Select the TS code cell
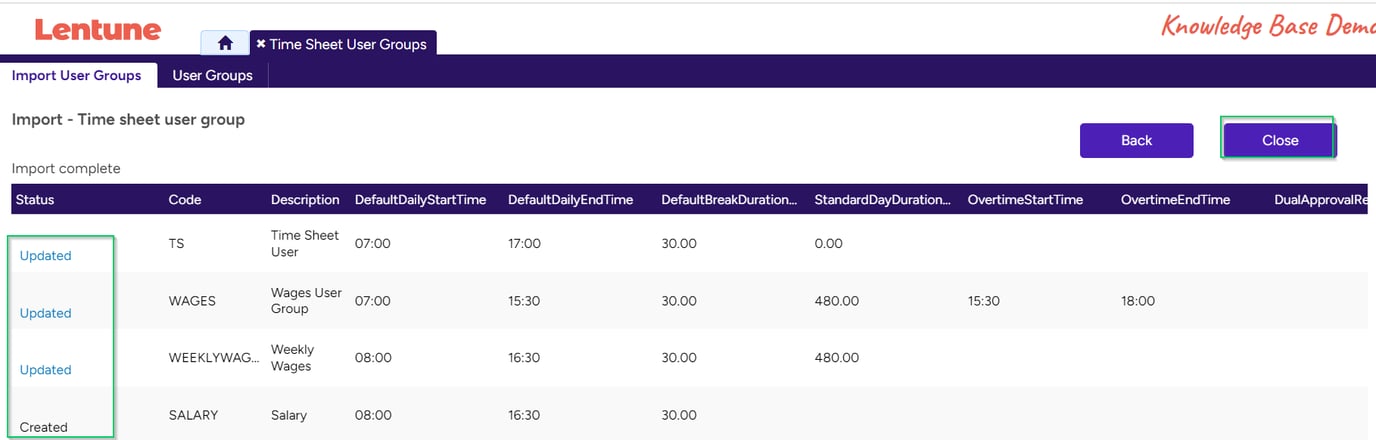 pos(176,243)
